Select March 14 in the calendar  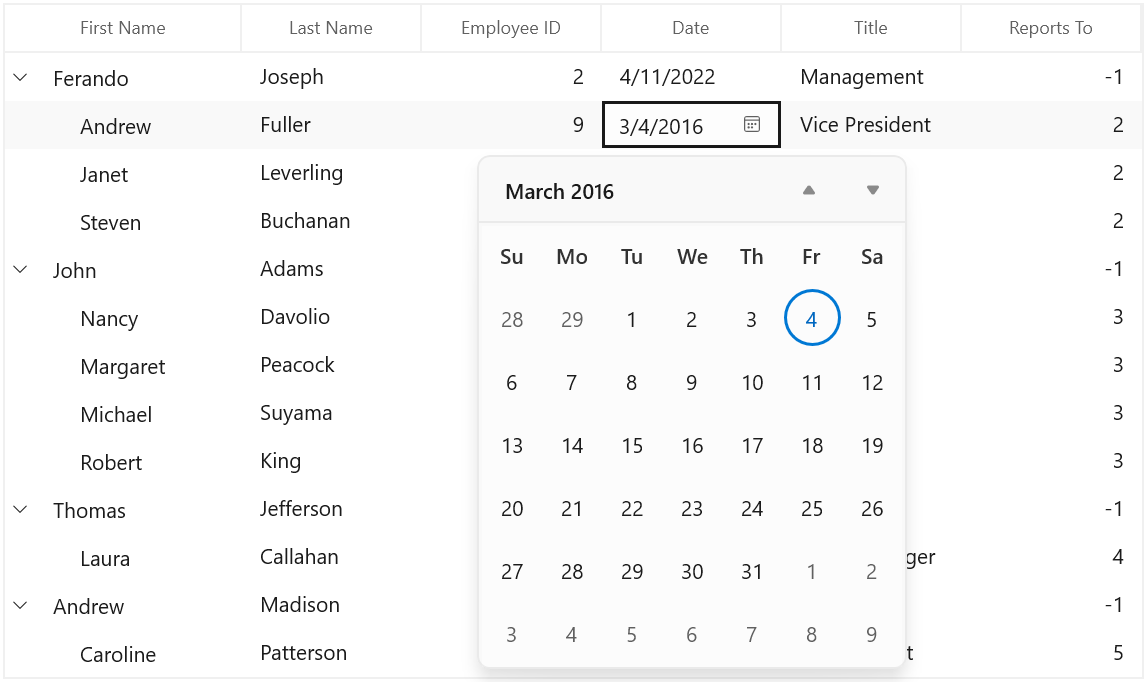click(571, 446)
